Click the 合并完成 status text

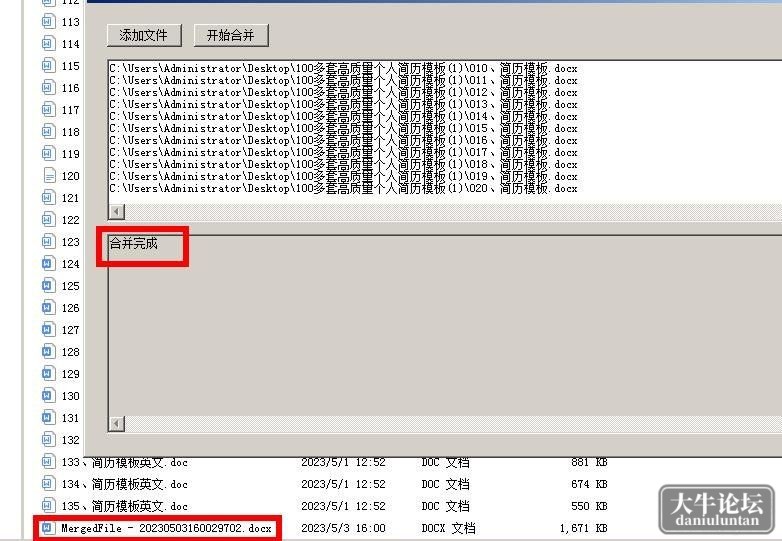pyautogui.click(x=134, y=243)
